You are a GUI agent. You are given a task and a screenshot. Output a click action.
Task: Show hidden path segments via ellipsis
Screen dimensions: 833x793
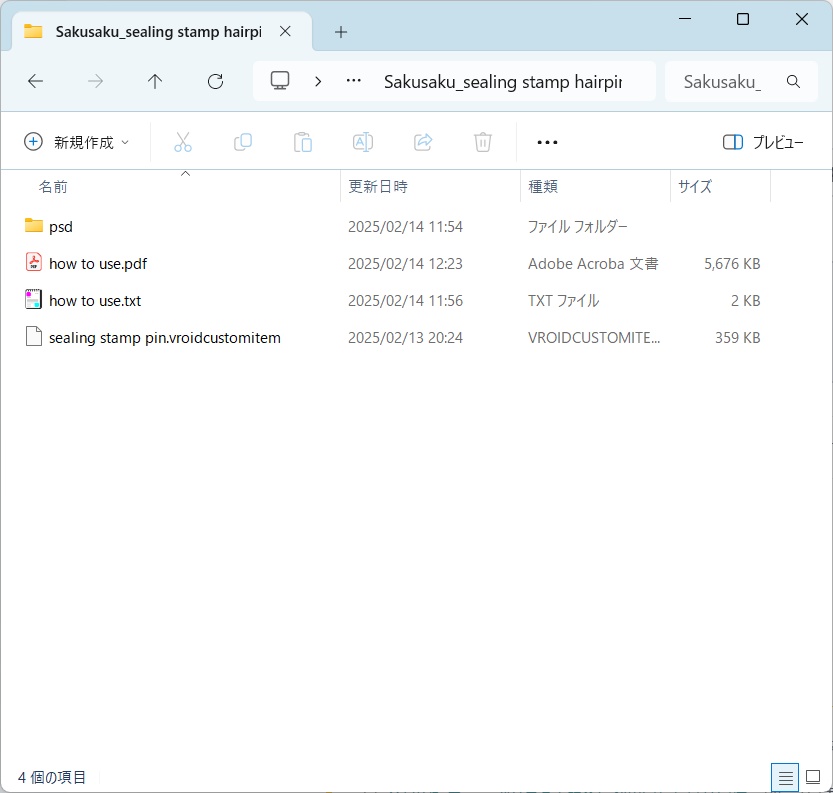coord(354,81)
